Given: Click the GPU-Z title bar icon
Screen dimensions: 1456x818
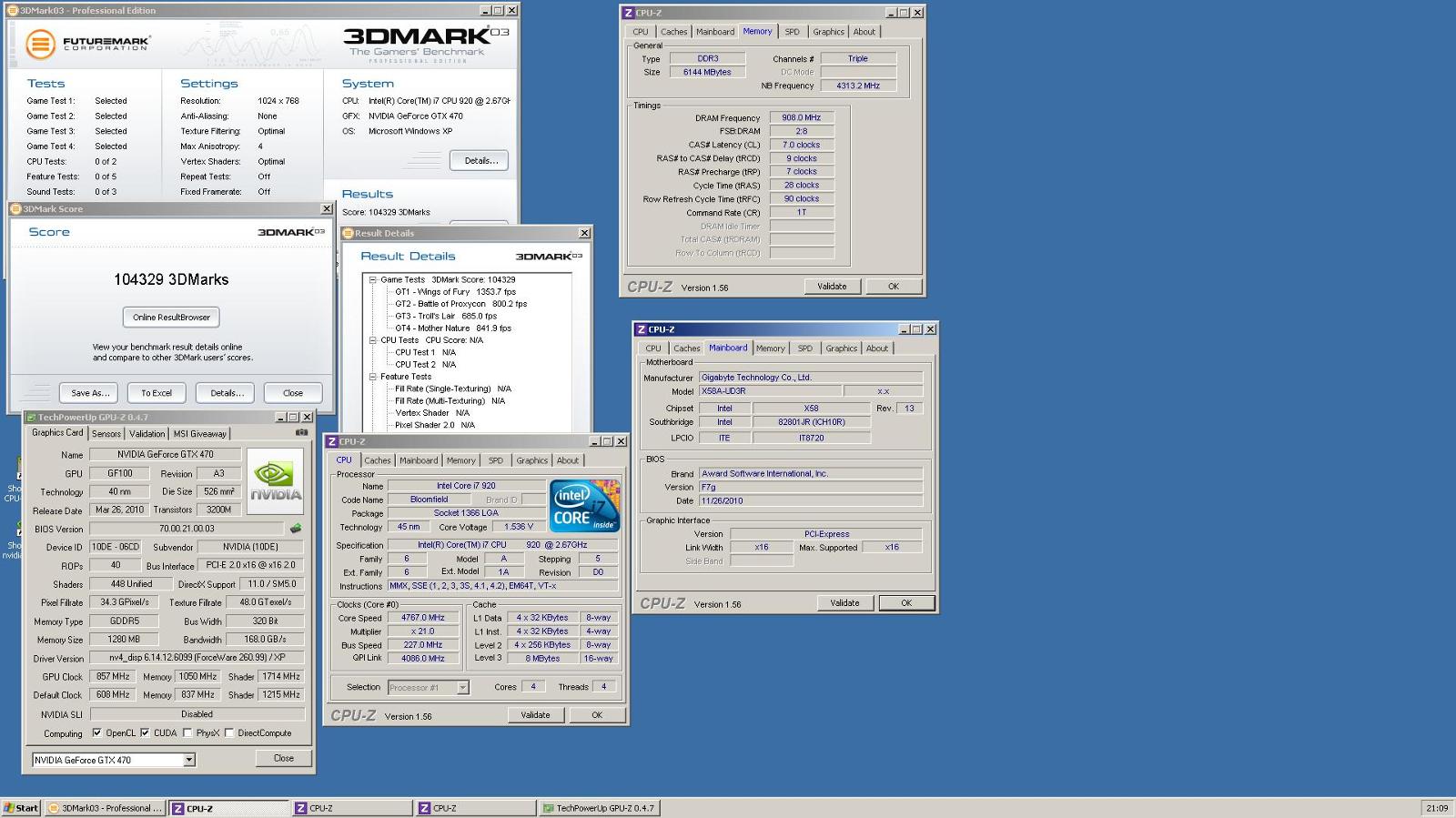Looking at the screenshot, I should 32,417.
